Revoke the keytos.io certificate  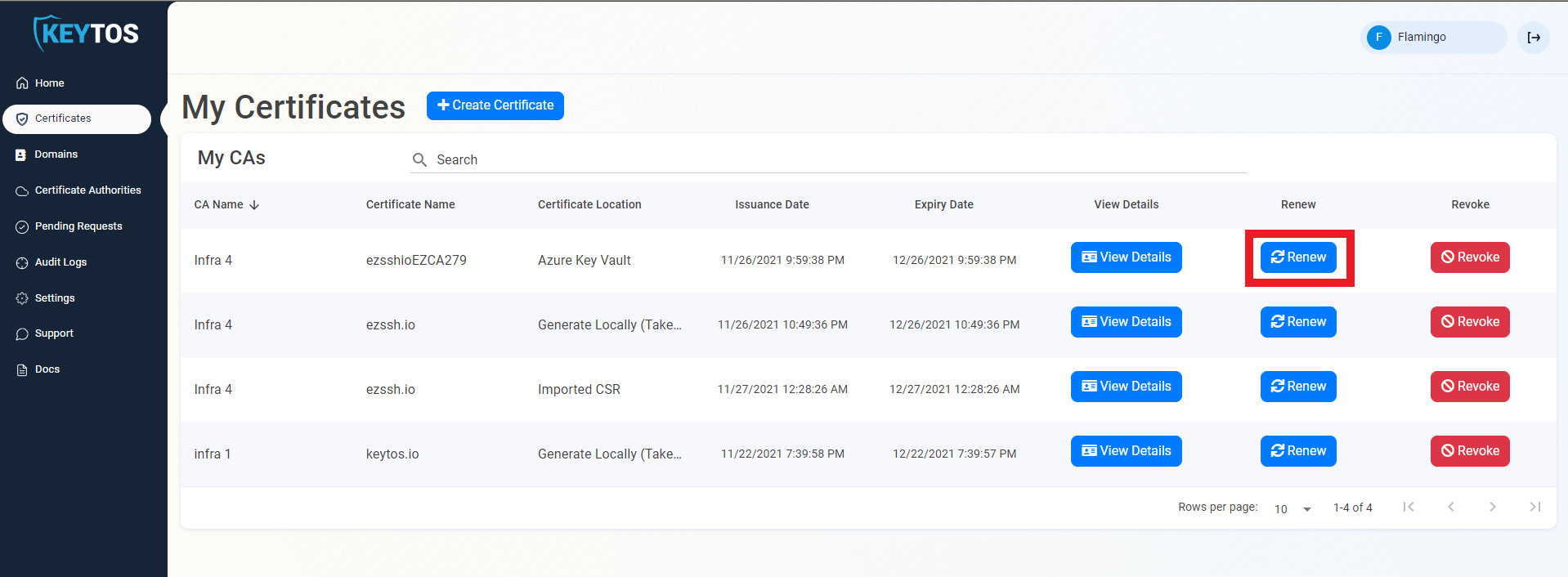pos(1469,451)
